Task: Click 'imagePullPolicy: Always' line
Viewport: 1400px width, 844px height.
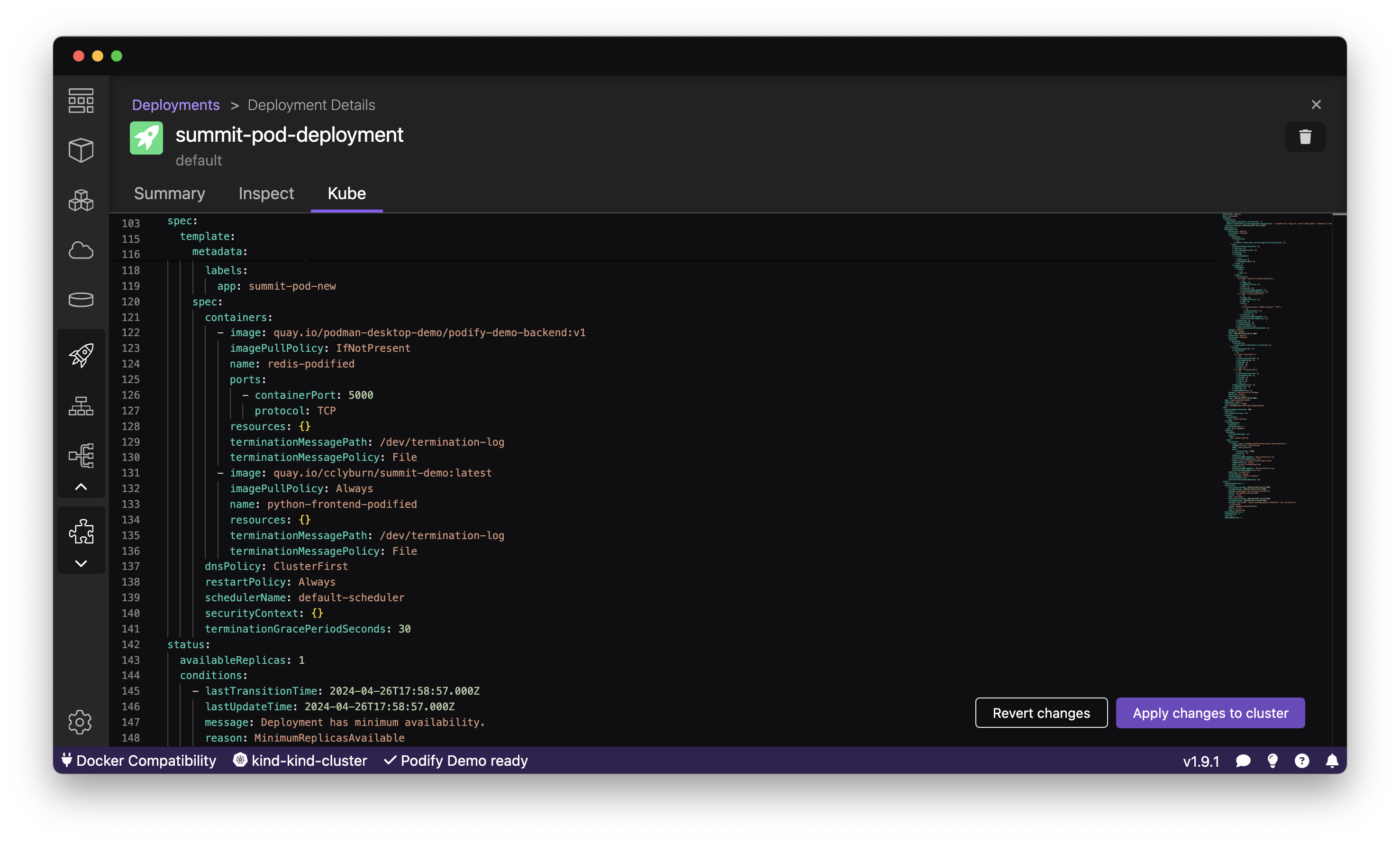Action: click(301, 488)
